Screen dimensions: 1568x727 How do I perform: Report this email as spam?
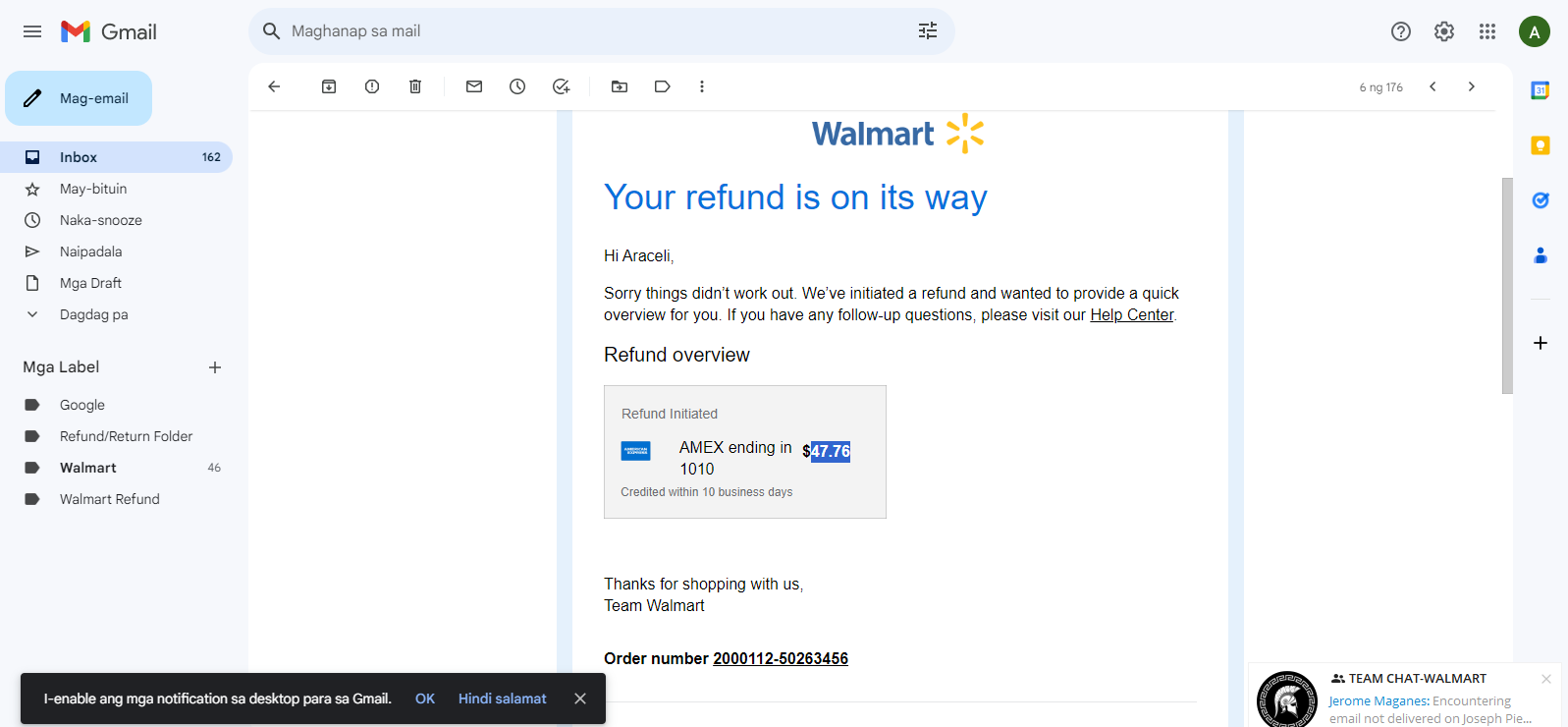click(x=372, y=86)
